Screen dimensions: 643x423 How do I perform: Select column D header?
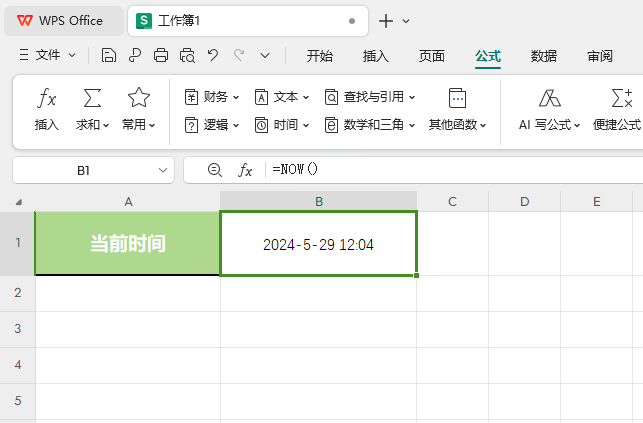[524, 202]
